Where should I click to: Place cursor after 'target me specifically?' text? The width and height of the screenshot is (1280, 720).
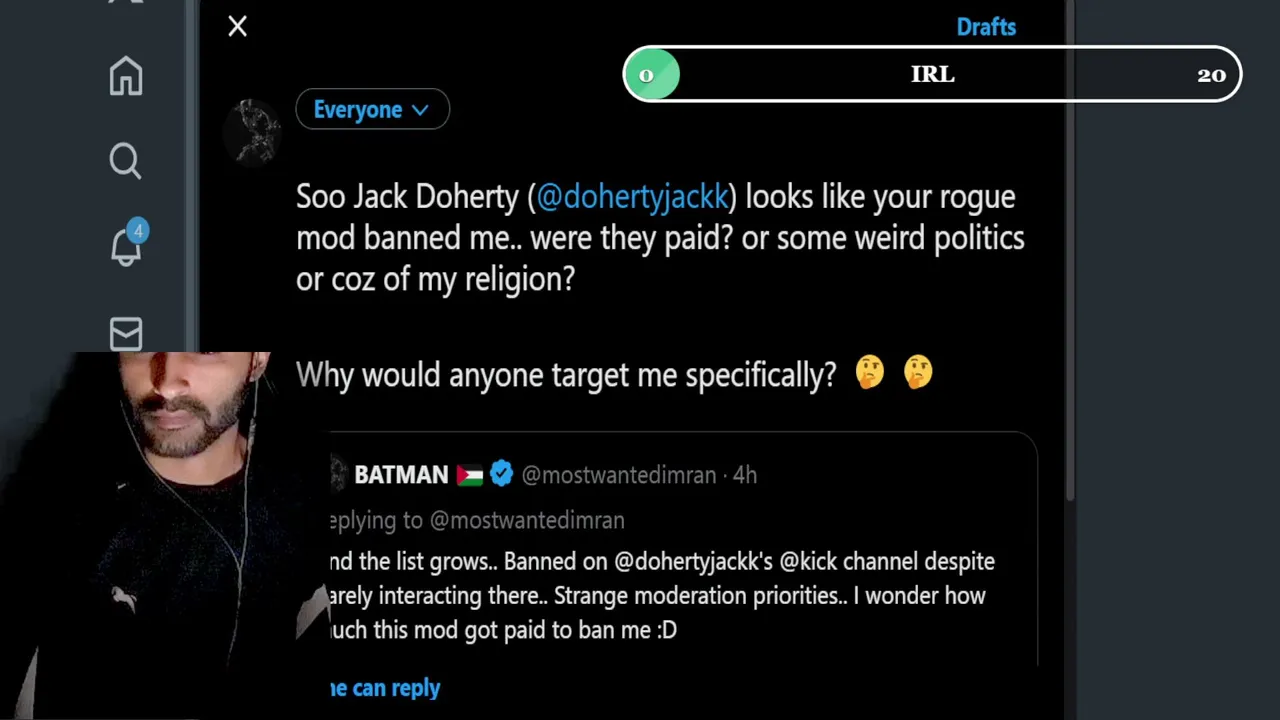pyautogui.click(x=837, y=375)
